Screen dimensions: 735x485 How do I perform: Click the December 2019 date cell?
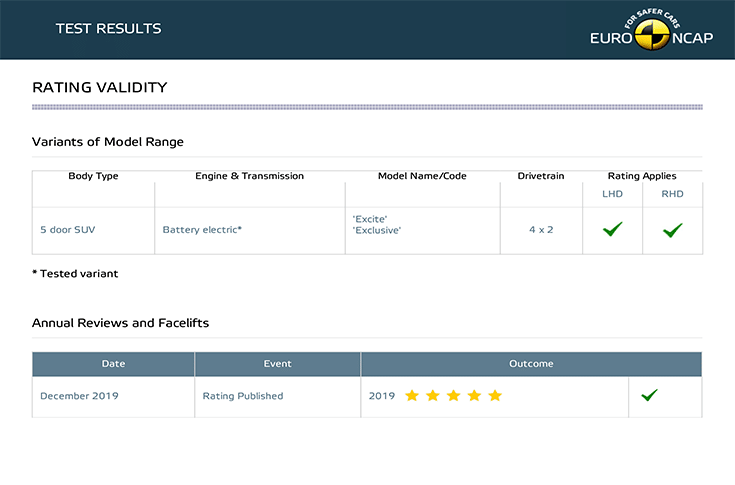pyautogui.click(x=79, y=396)
